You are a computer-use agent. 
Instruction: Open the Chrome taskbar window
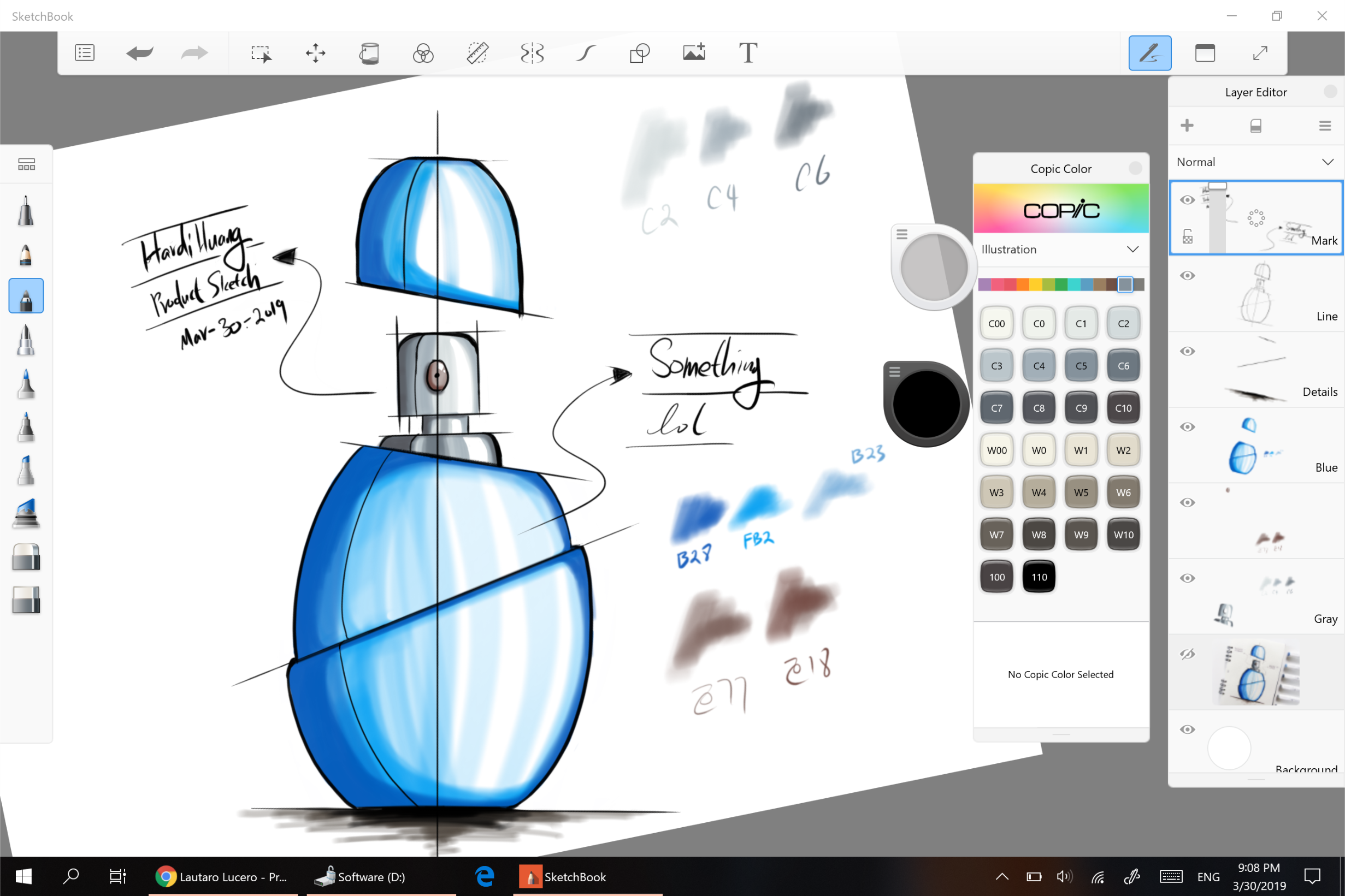coord(223,876)
